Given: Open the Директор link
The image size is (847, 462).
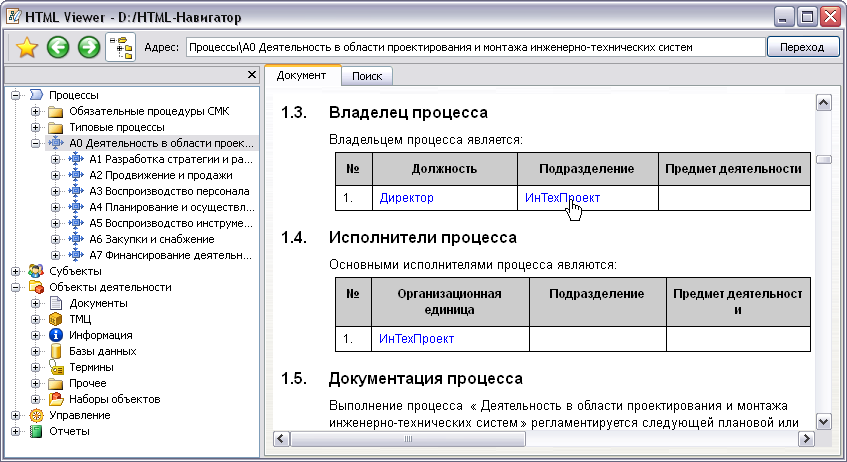Looking at the screenshot, I should click(x=406, y=198).
